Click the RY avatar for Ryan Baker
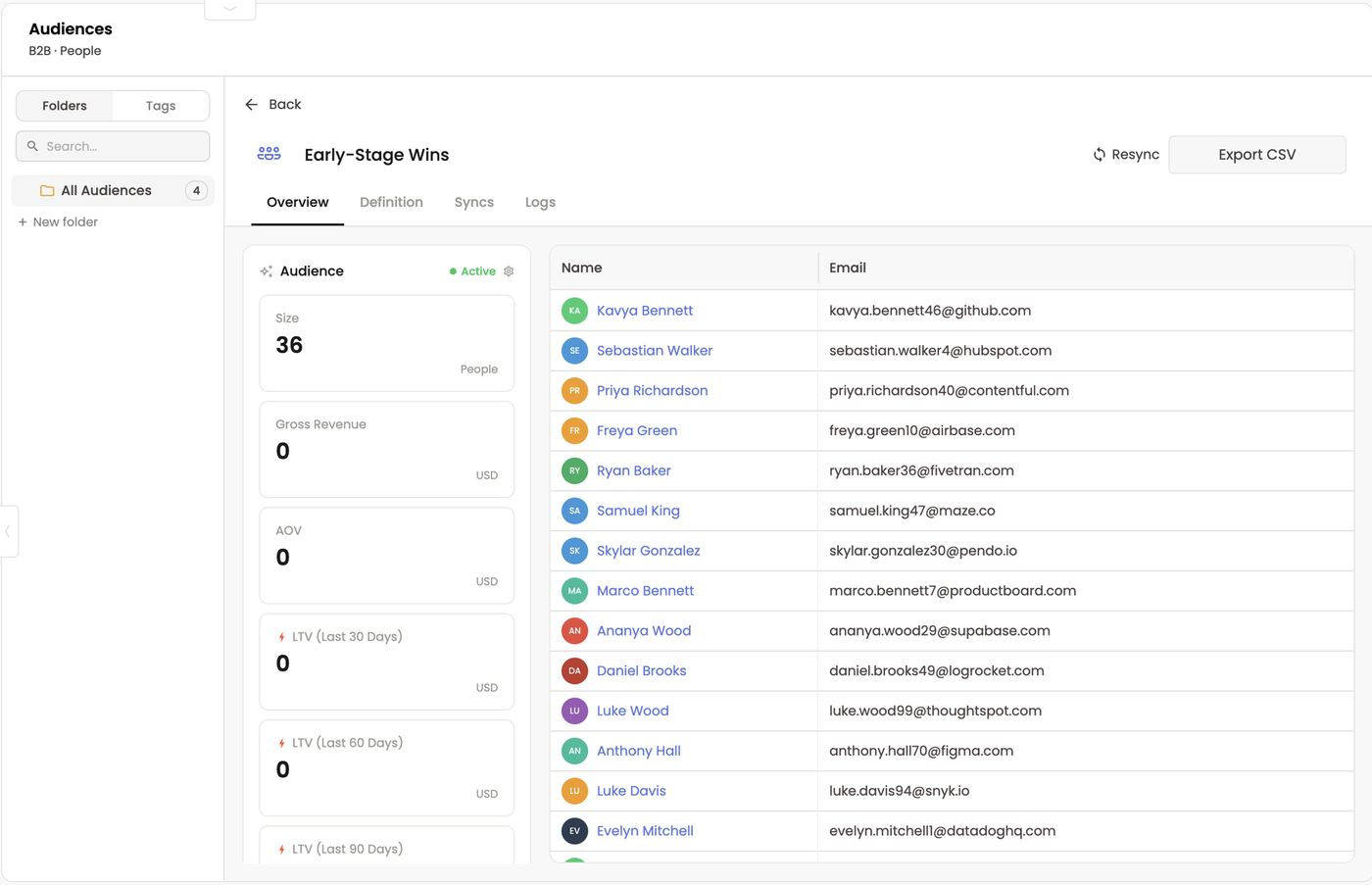 tap(574, 471)
